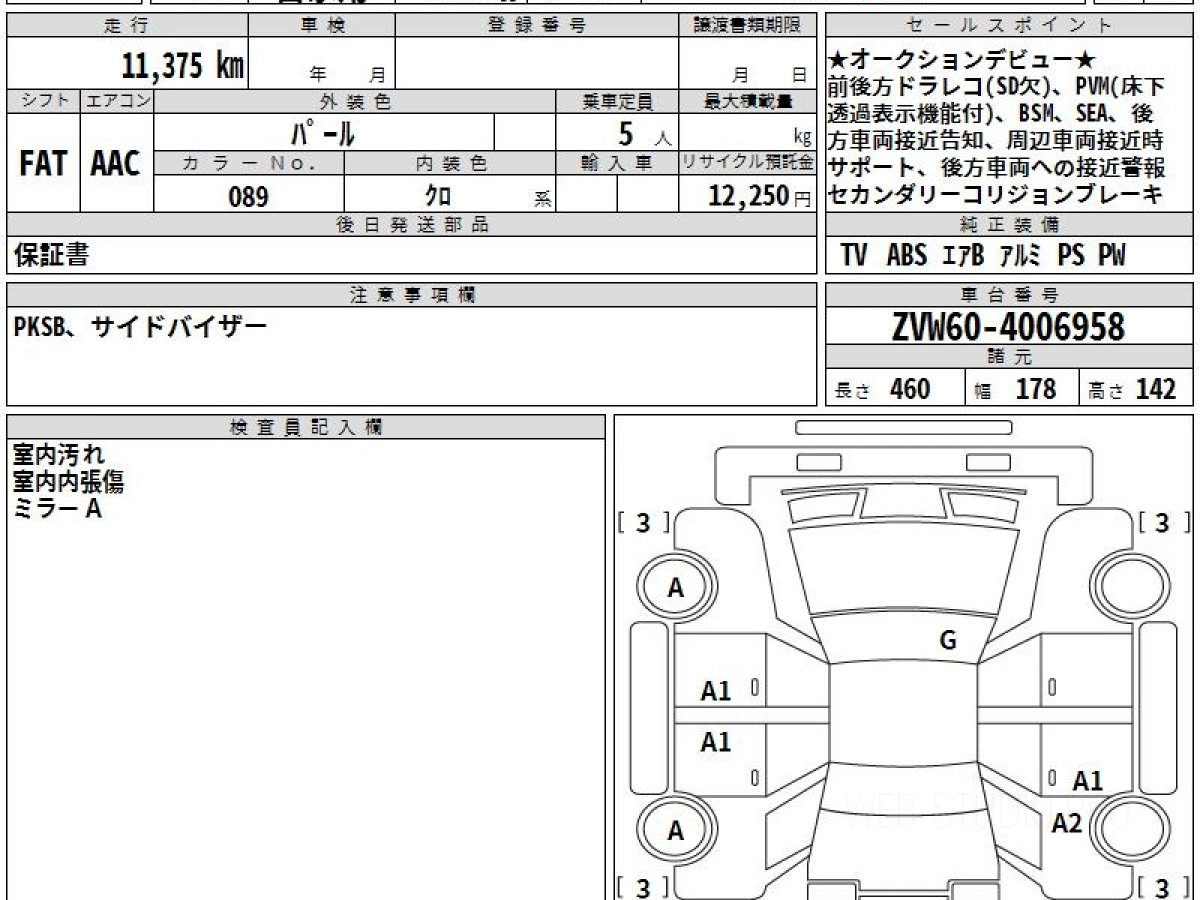Click chassis number ZVW60-4006958
The height and width of the screenshot is (900, 1200).
(x=1008, y=327)
